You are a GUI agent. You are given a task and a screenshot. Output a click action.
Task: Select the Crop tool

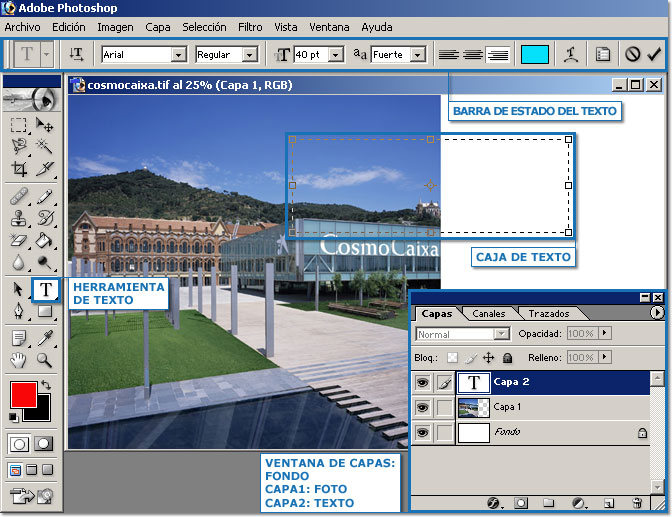point(19,169)
